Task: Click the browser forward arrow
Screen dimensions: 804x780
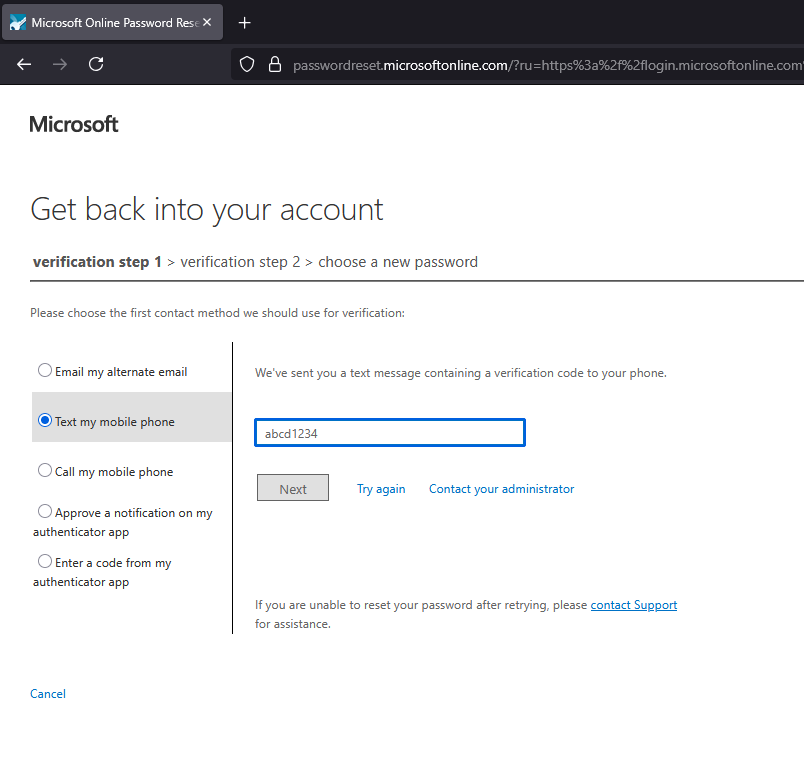Action: tap(60, 64)
